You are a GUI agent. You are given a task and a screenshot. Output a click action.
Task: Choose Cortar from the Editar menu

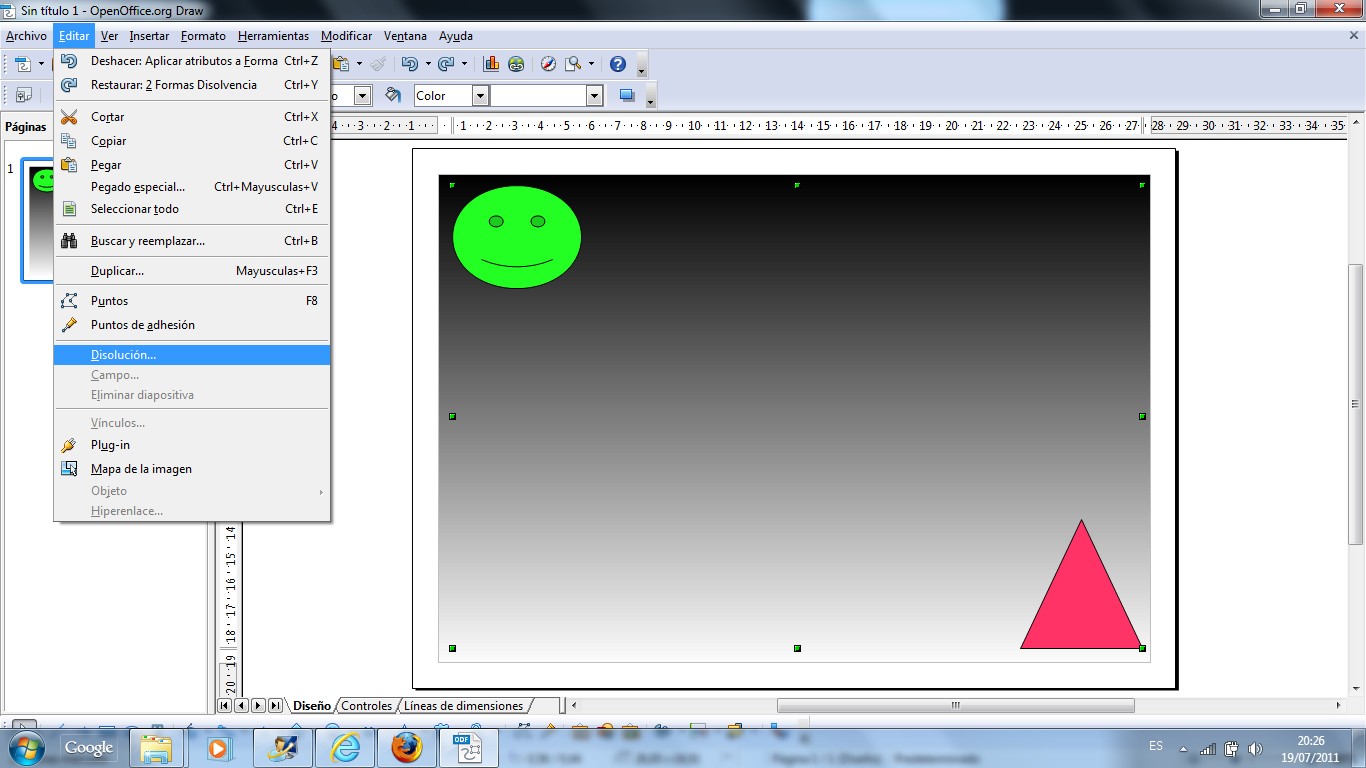(192, 117)
